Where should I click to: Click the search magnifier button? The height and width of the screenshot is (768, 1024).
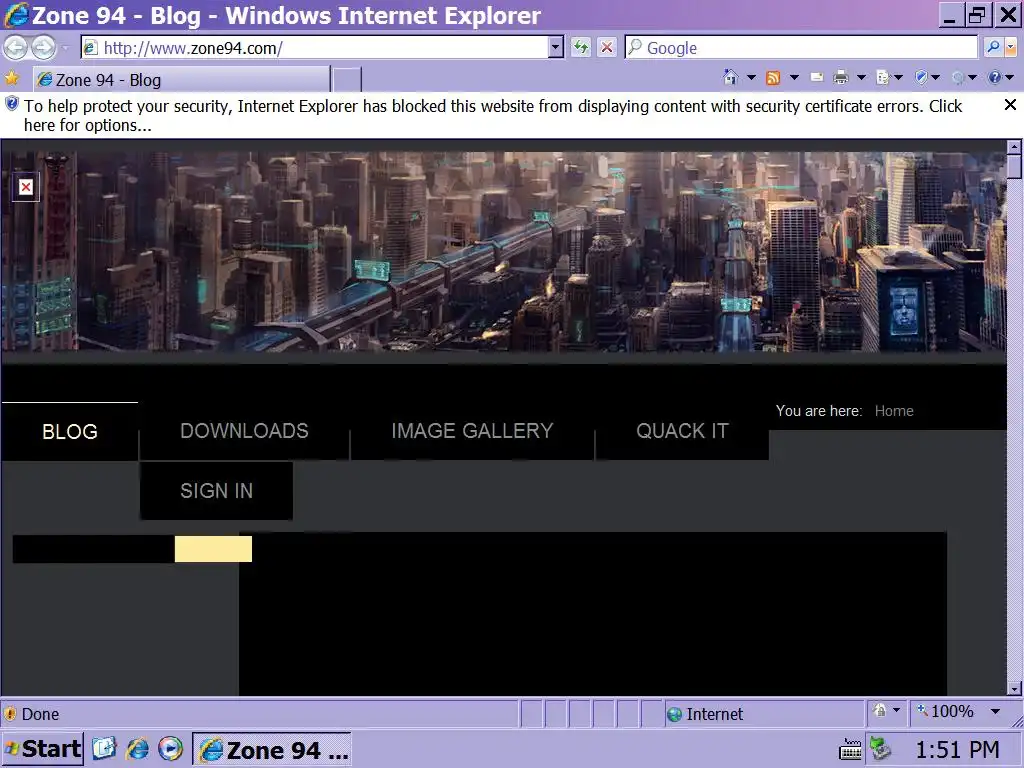point(993,47)
